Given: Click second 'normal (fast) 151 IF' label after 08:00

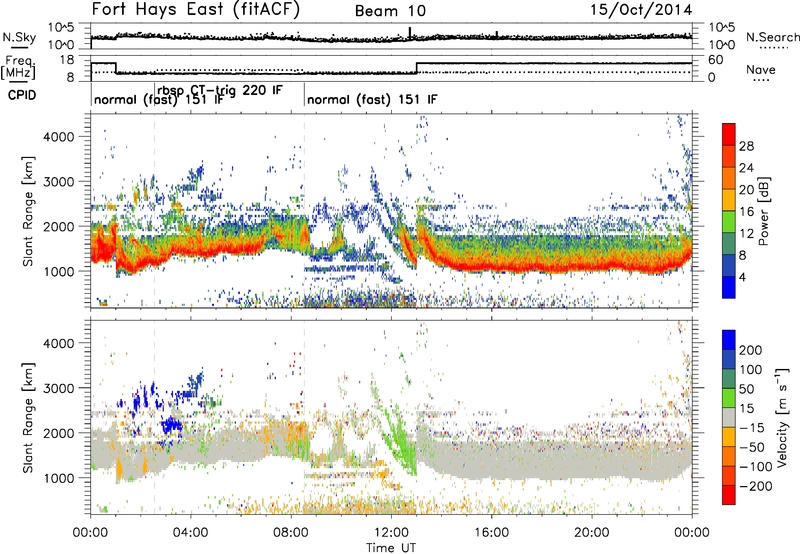Looking at the screenshot, I should pos(372,99).
